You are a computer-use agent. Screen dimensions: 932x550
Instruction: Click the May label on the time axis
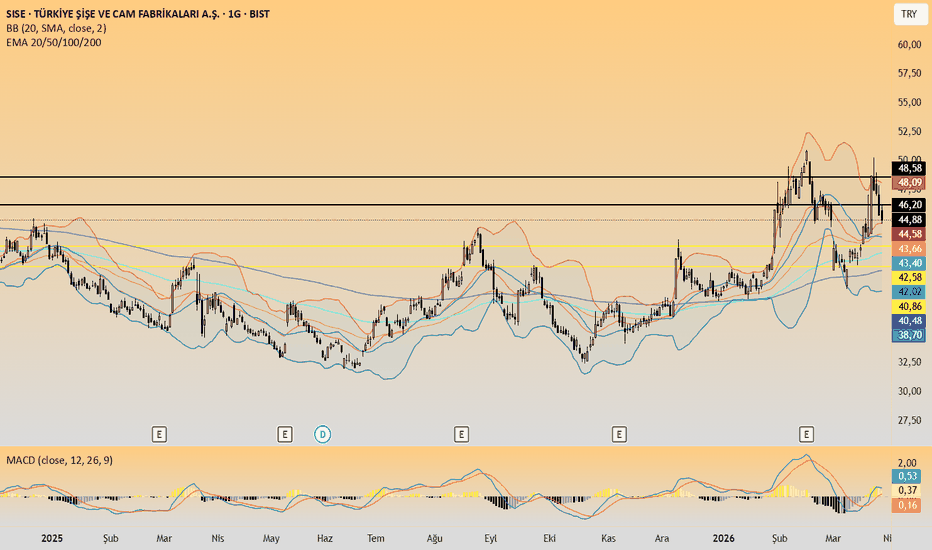271,538
